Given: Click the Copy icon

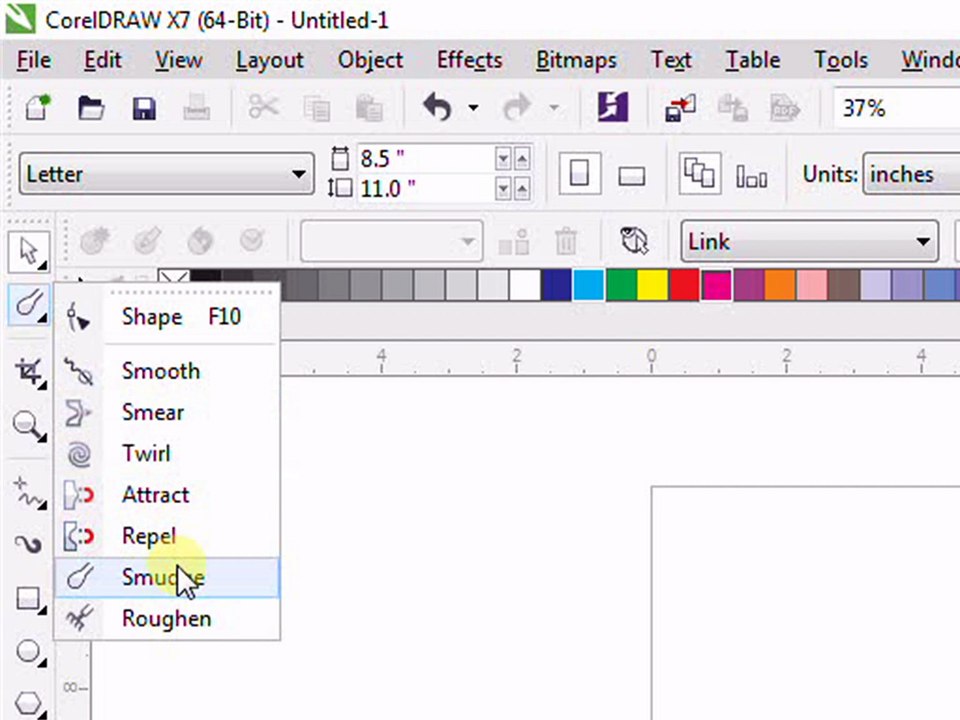Looking at the screenshot, I should (x=317, y=108).
